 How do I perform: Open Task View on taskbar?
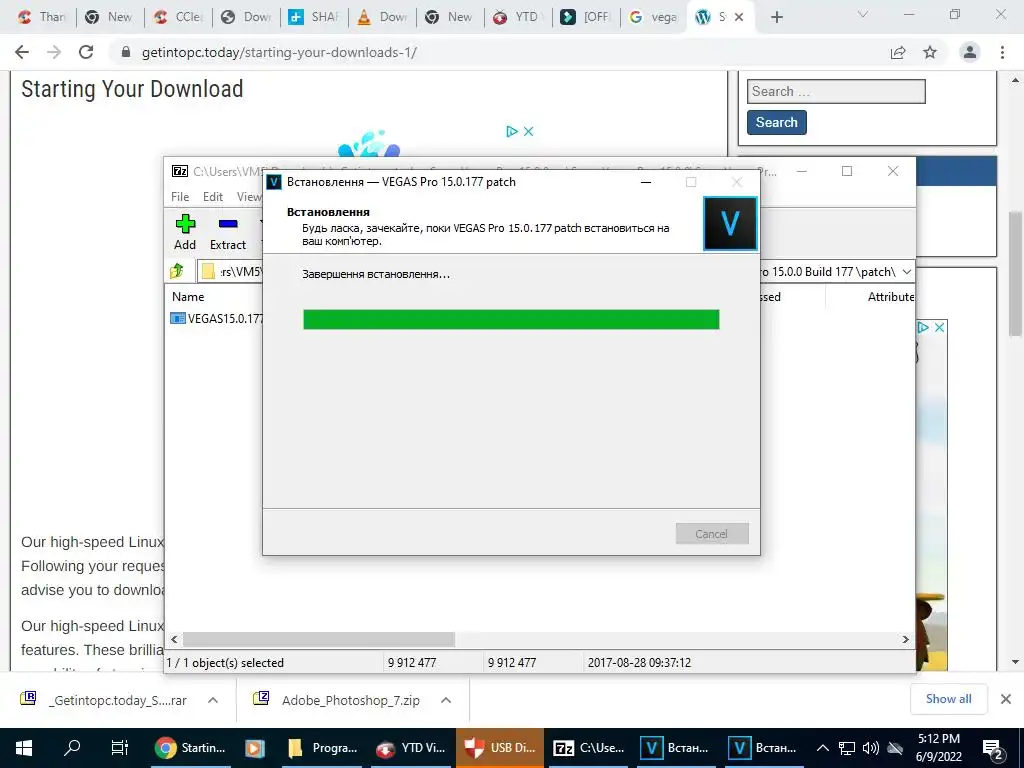coord(120,748)
